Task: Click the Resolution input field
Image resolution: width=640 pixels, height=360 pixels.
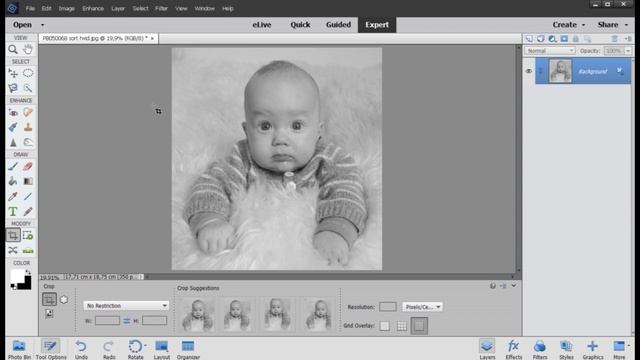Action: [388, 307]
